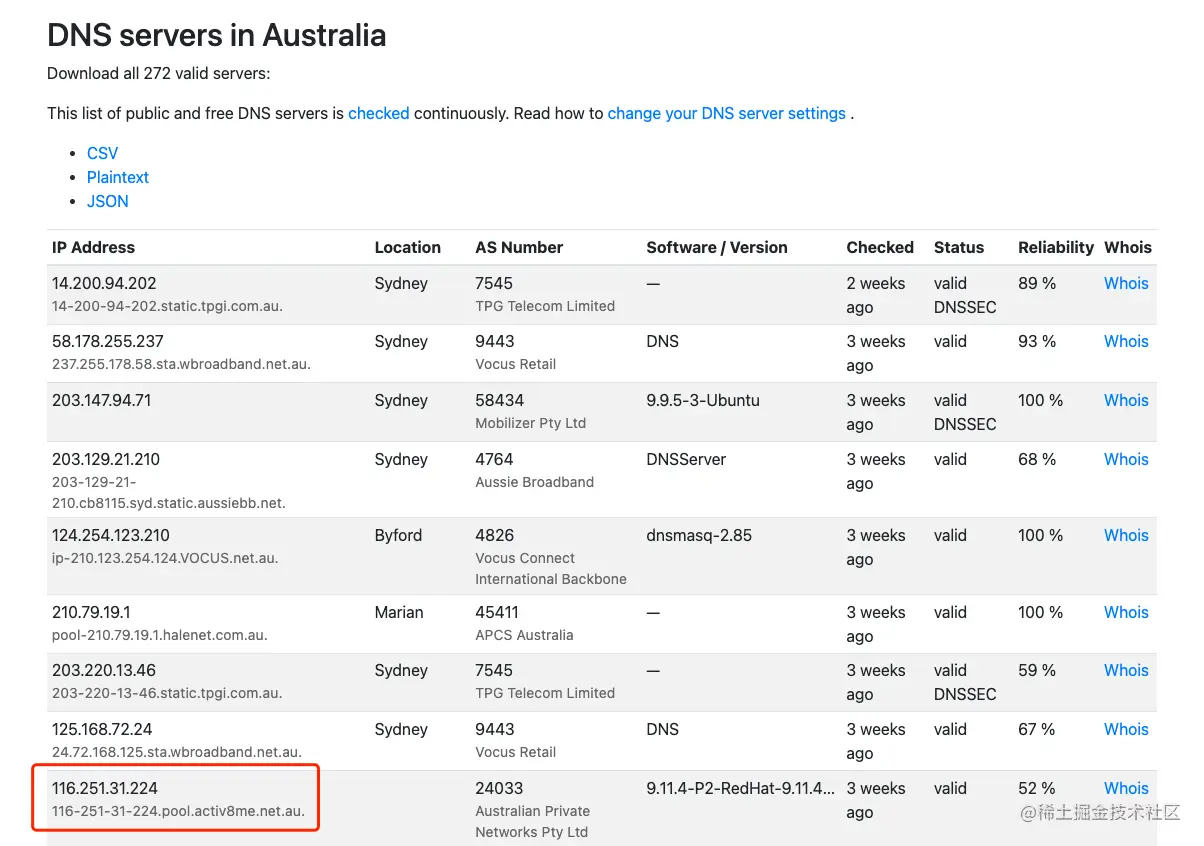
Task: Click the IP address 203.147.94.71
Action: (102, 400)
